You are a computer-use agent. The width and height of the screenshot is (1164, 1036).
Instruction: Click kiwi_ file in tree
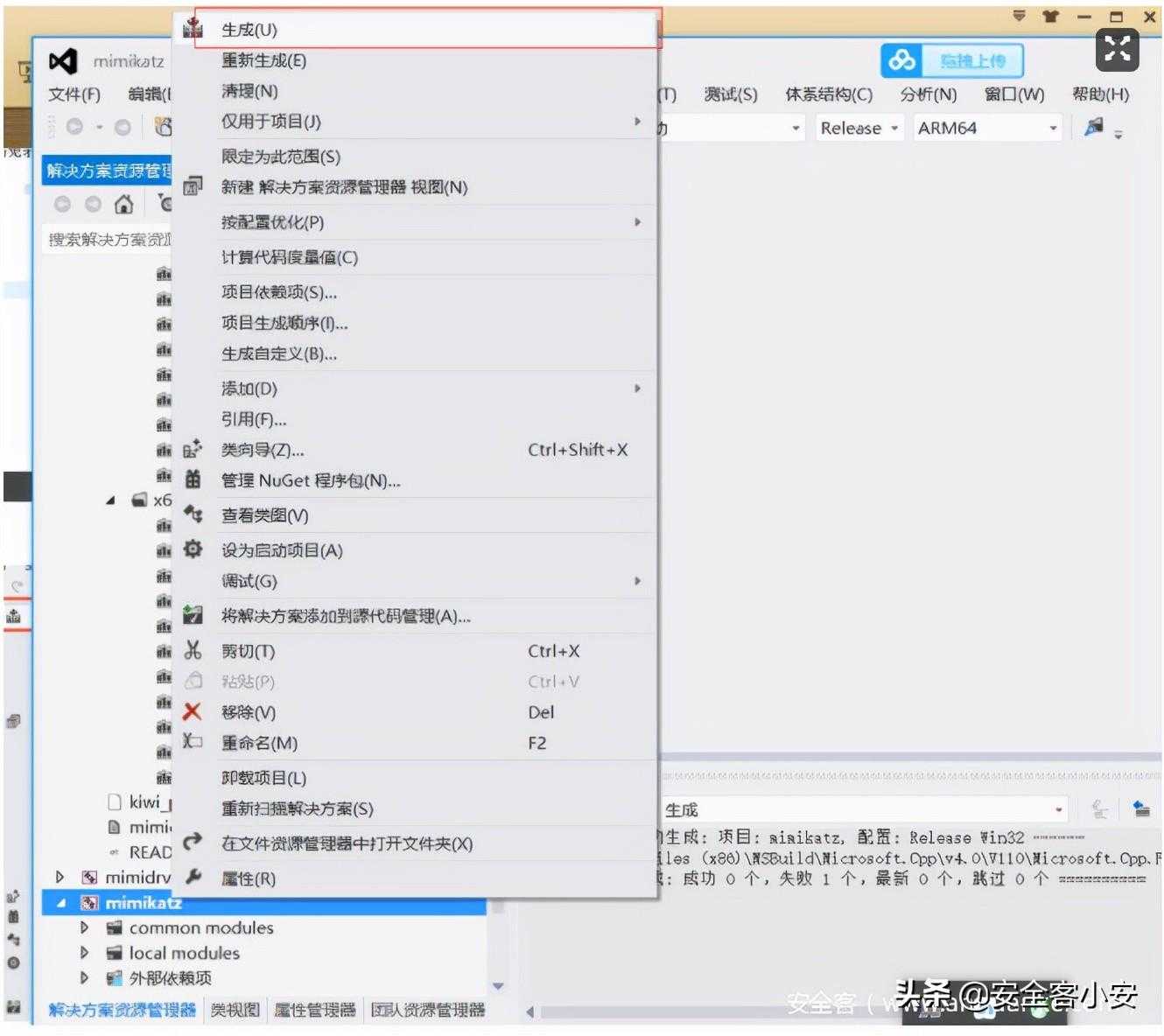coord(151,801)
